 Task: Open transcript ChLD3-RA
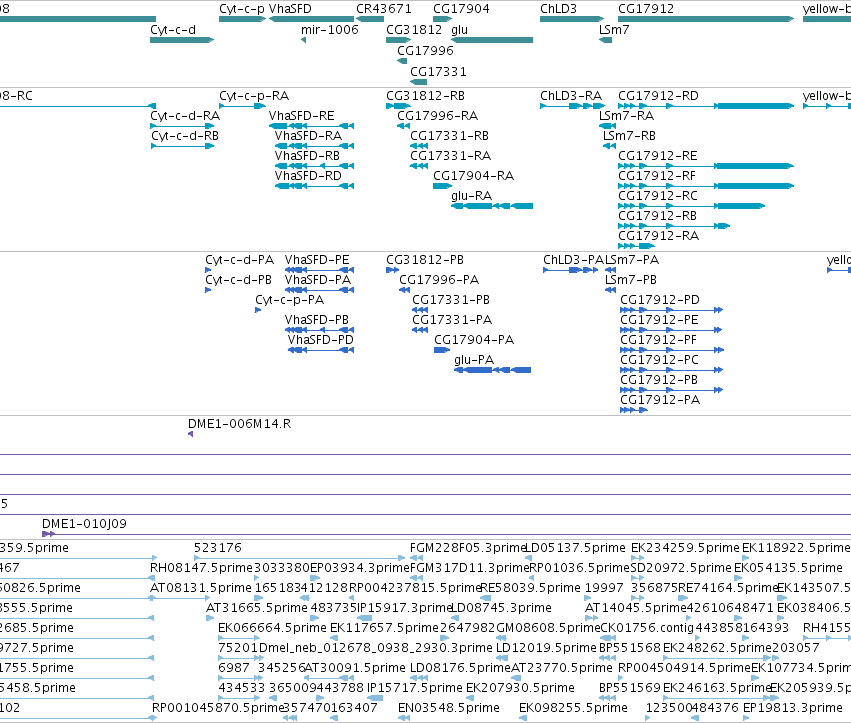point(572,106)
